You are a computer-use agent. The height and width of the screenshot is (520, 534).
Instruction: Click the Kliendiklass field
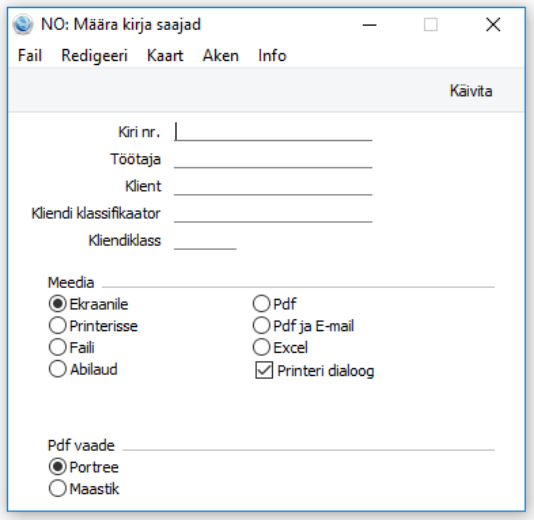(205, 241)
